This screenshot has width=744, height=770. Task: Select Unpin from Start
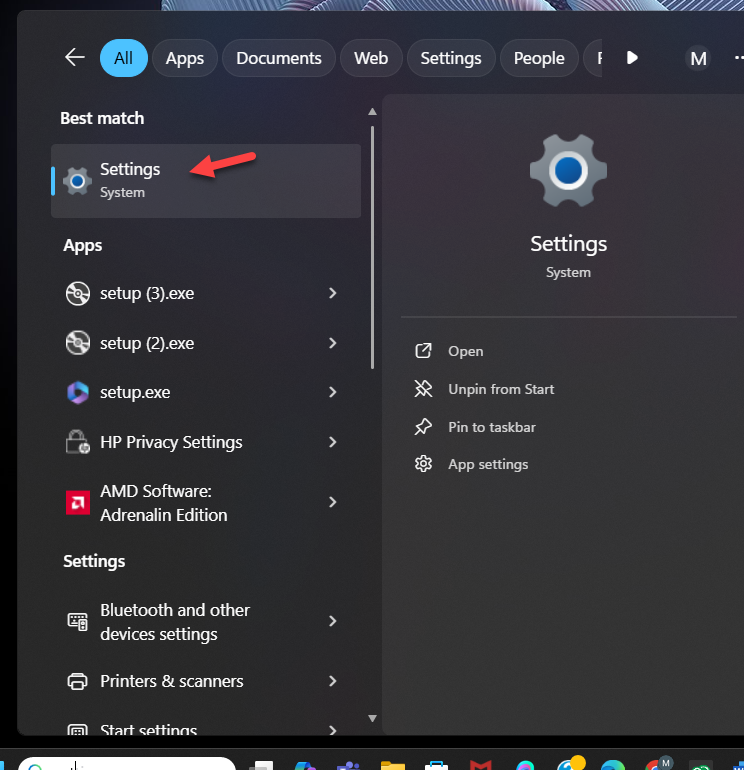(x=500, y=389)
